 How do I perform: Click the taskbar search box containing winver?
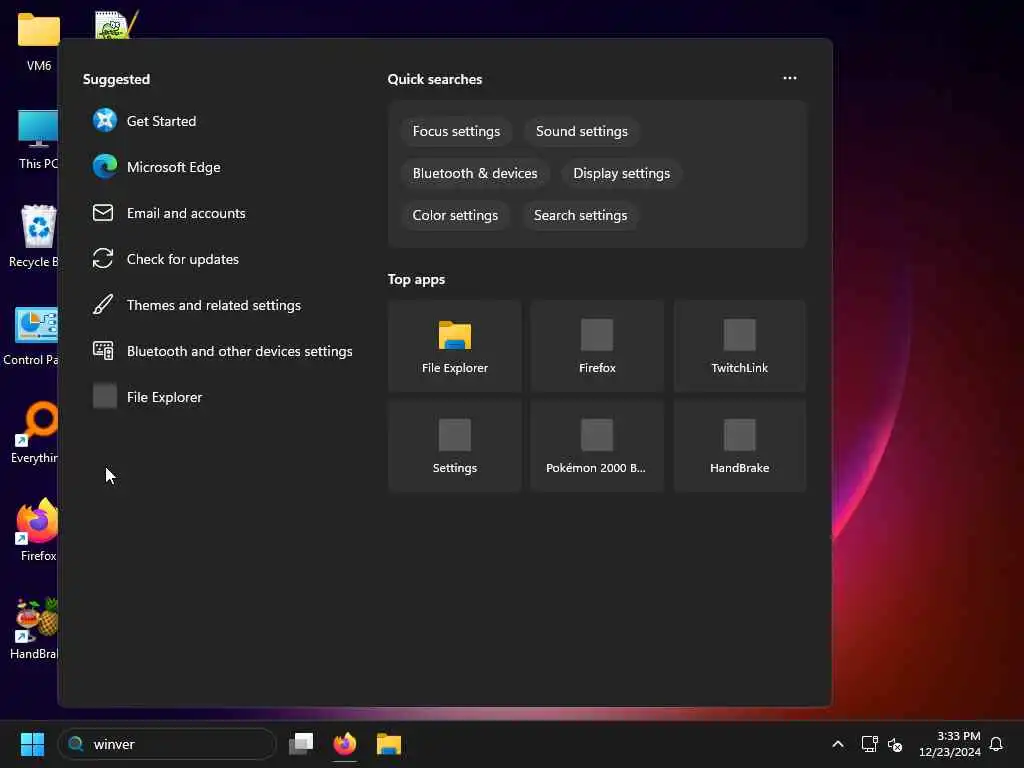pyautogui.click(x=167, y=744)
